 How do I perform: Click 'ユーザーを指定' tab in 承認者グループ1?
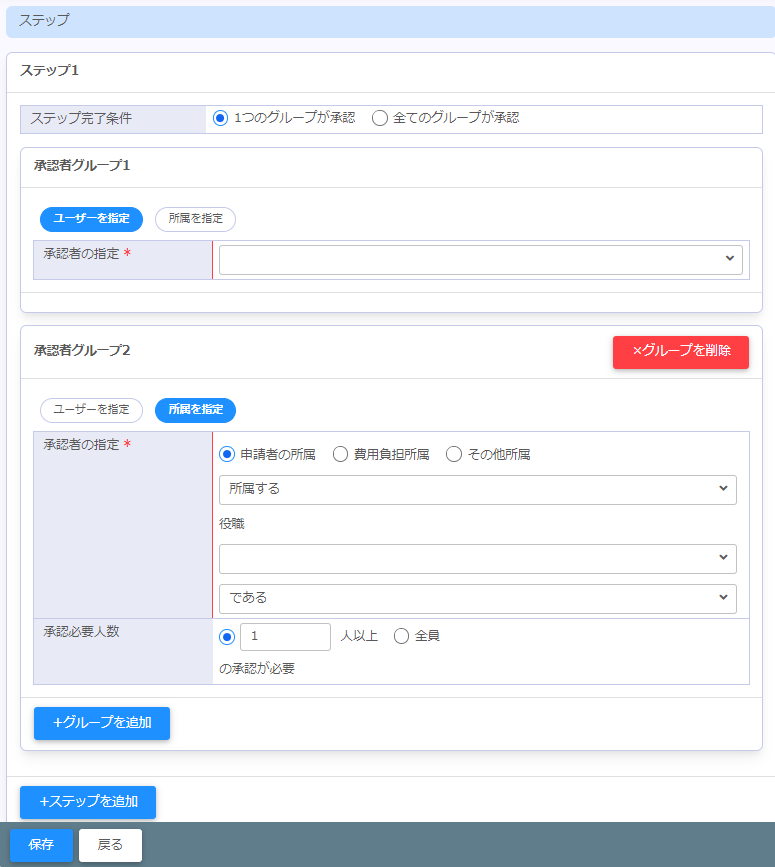click(x=91, y=219)
